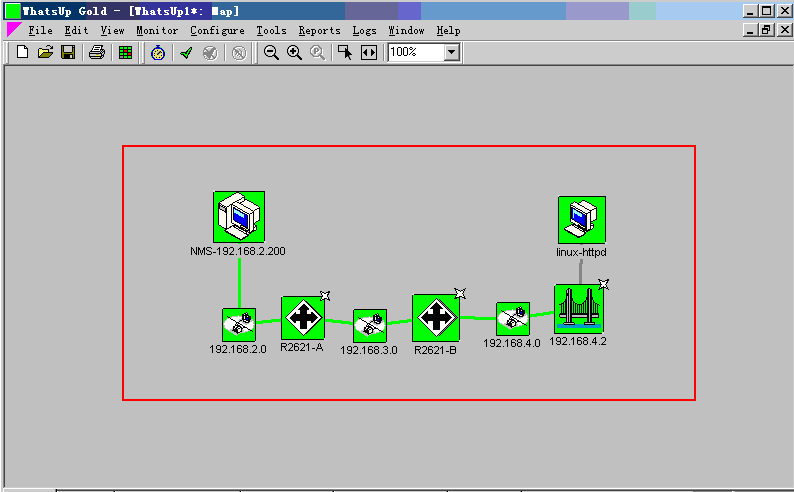Image resolution: width=794 pixels, height=492 pixels.
Task: Click the 192.168.3.0 label text
Action: (369, 350)
